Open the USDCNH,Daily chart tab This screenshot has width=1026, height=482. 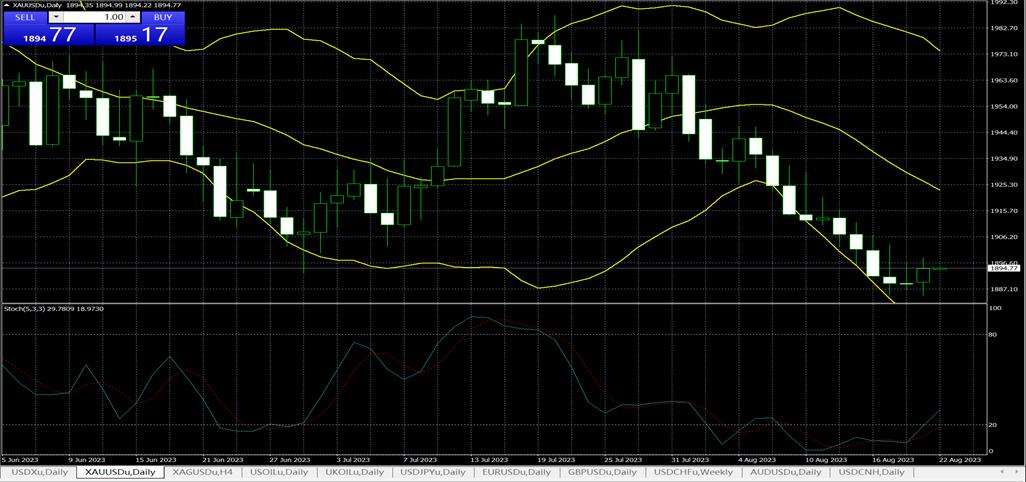[872, 472]
